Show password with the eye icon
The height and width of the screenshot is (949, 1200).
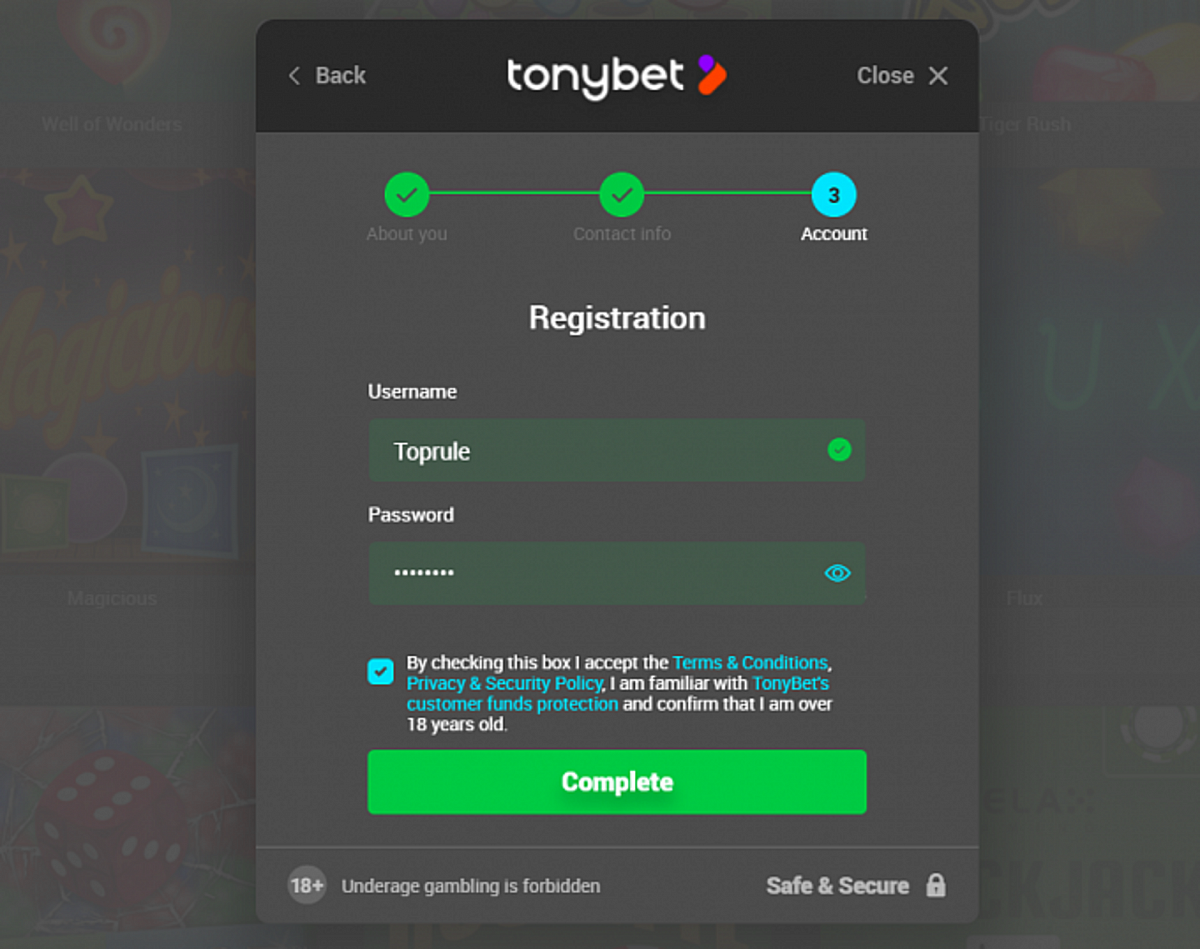click(837, 573)
